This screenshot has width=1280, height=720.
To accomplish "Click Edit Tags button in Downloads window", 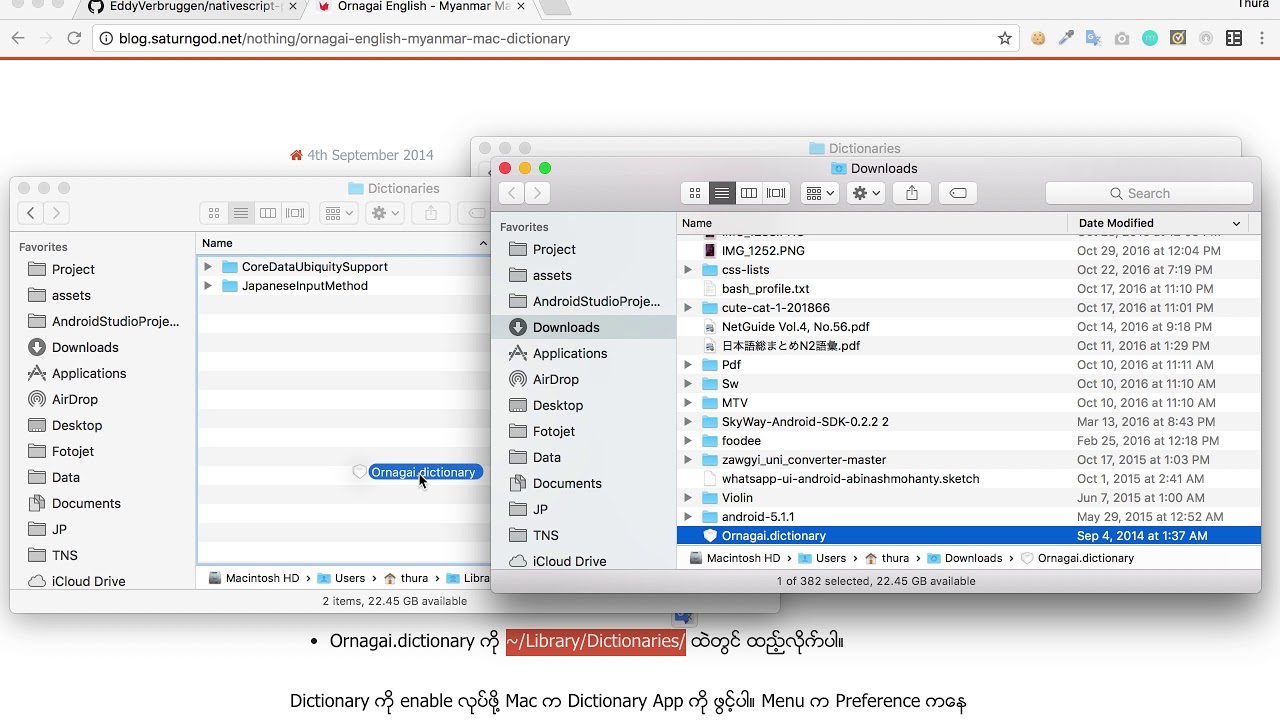I will (x=958, y=193).
